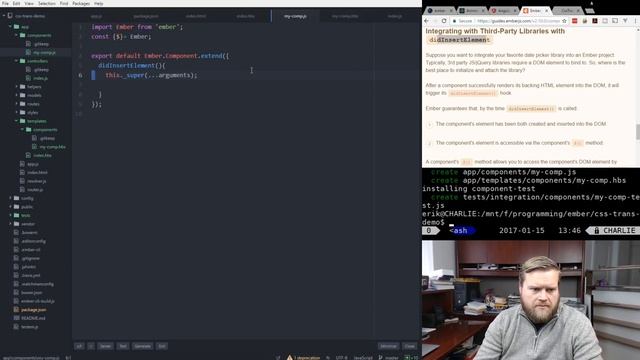The height and width of the screenshot is (360, 640).
Task: Open my-comp.hbs in tree view
Action: click(52, 147)
